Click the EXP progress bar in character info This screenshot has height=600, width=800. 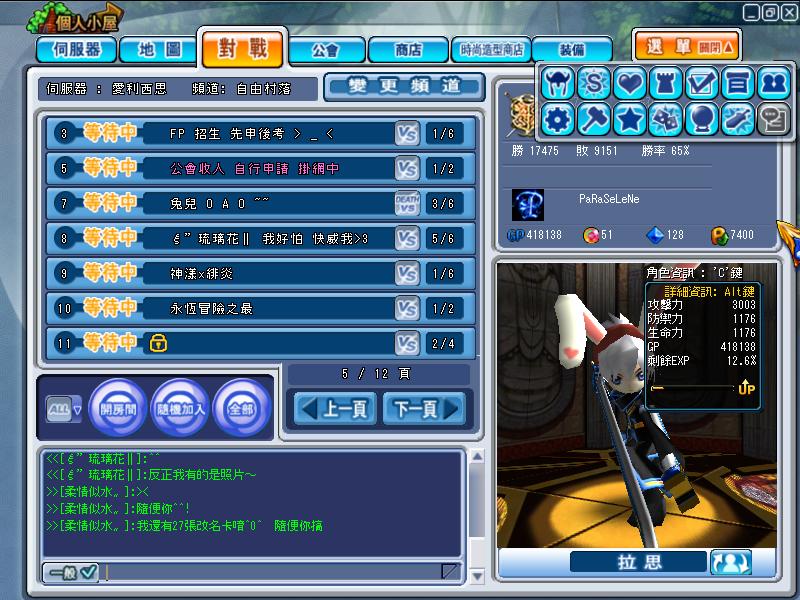[692, 389]
